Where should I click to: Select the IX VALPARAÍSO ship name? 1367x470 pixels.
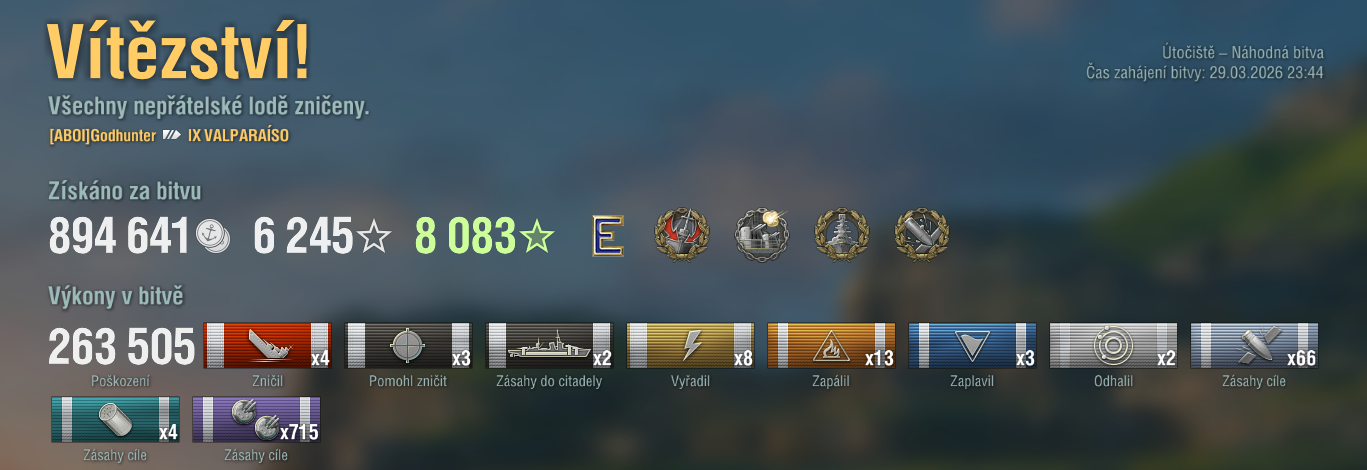pyautogui.click(x=238, y=135)
